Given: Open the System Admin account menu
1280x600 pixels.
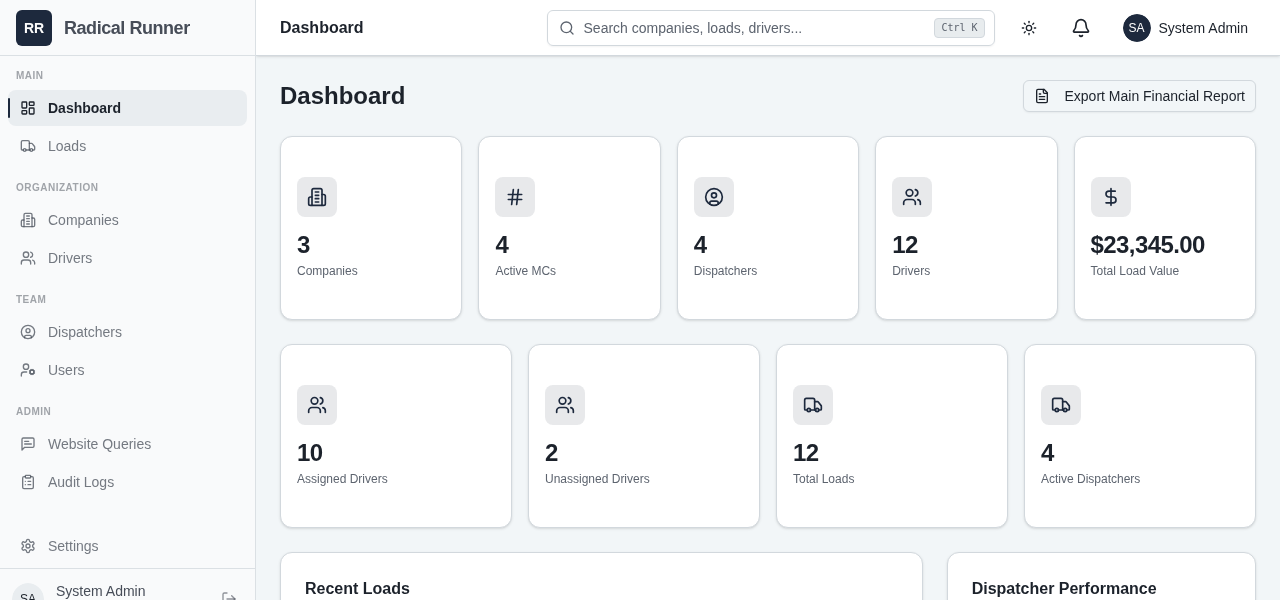Looking at the screenshot, I should (x=1185, y=28).
